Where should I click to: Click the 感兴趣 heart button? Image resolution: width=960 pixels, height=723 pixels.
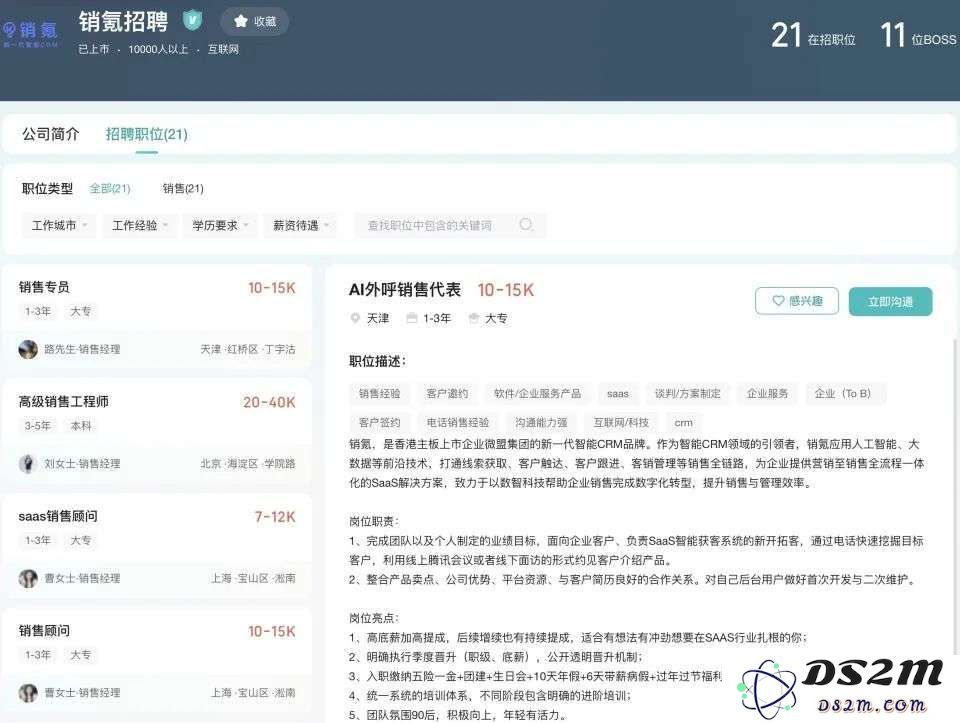coord(797,301)
